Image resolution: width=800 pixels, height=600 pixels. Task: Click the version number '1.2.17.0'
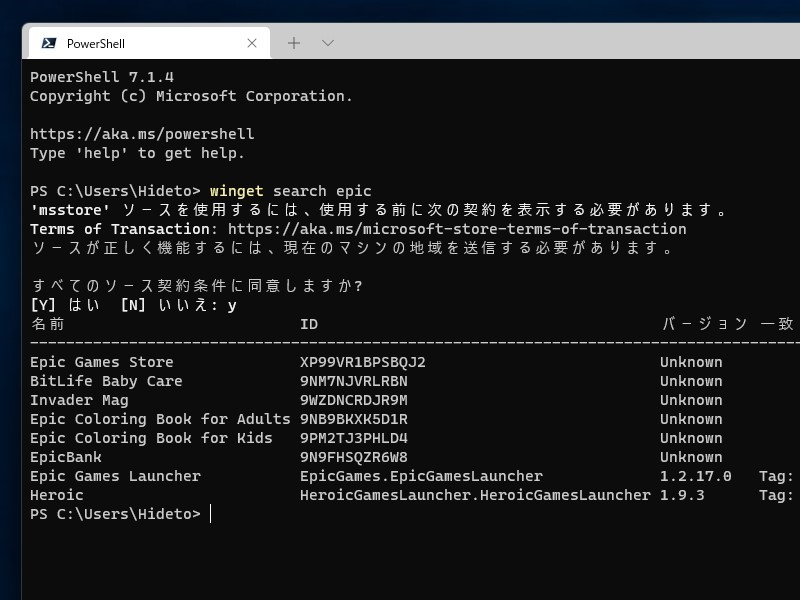coord(695,476)
